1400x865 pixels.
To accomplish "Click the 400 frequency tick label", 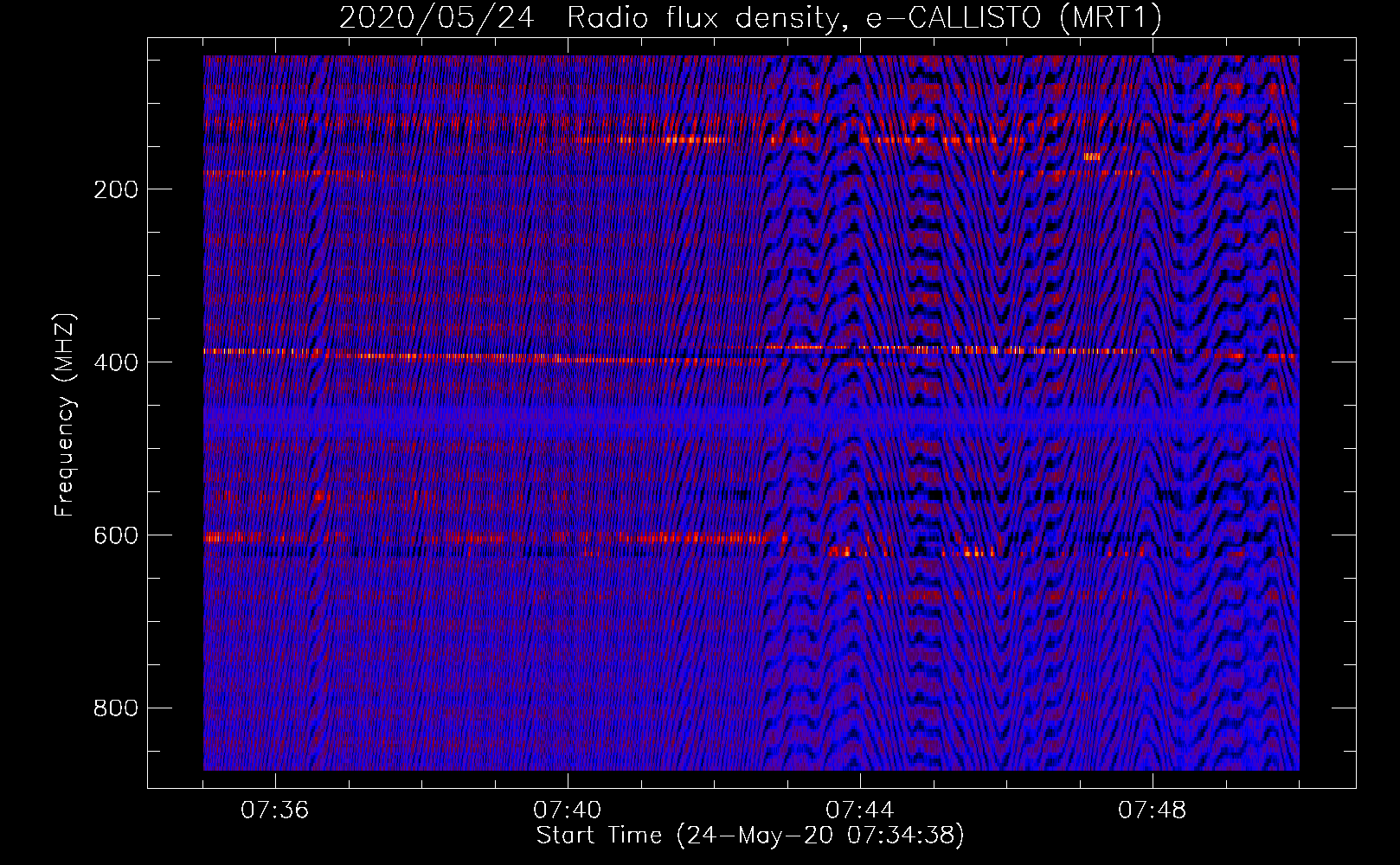I will (x=116, y=362).
